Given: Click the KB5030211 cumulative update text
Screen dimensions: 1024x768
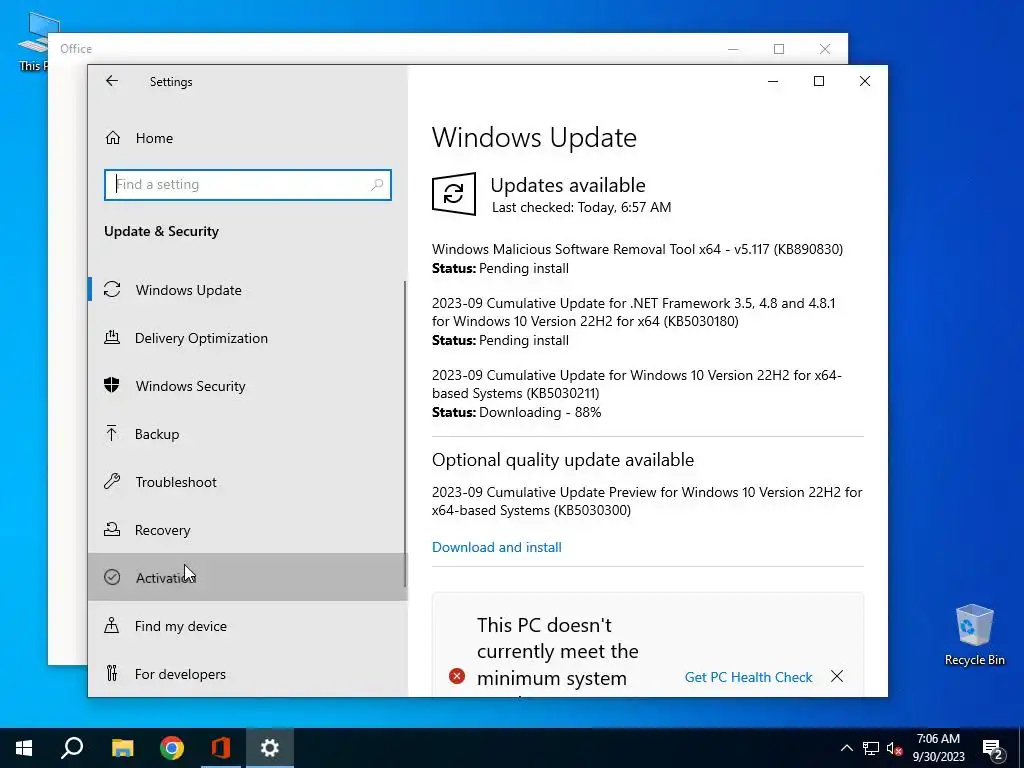Looking at the screenshot, I should pos(637,384).
